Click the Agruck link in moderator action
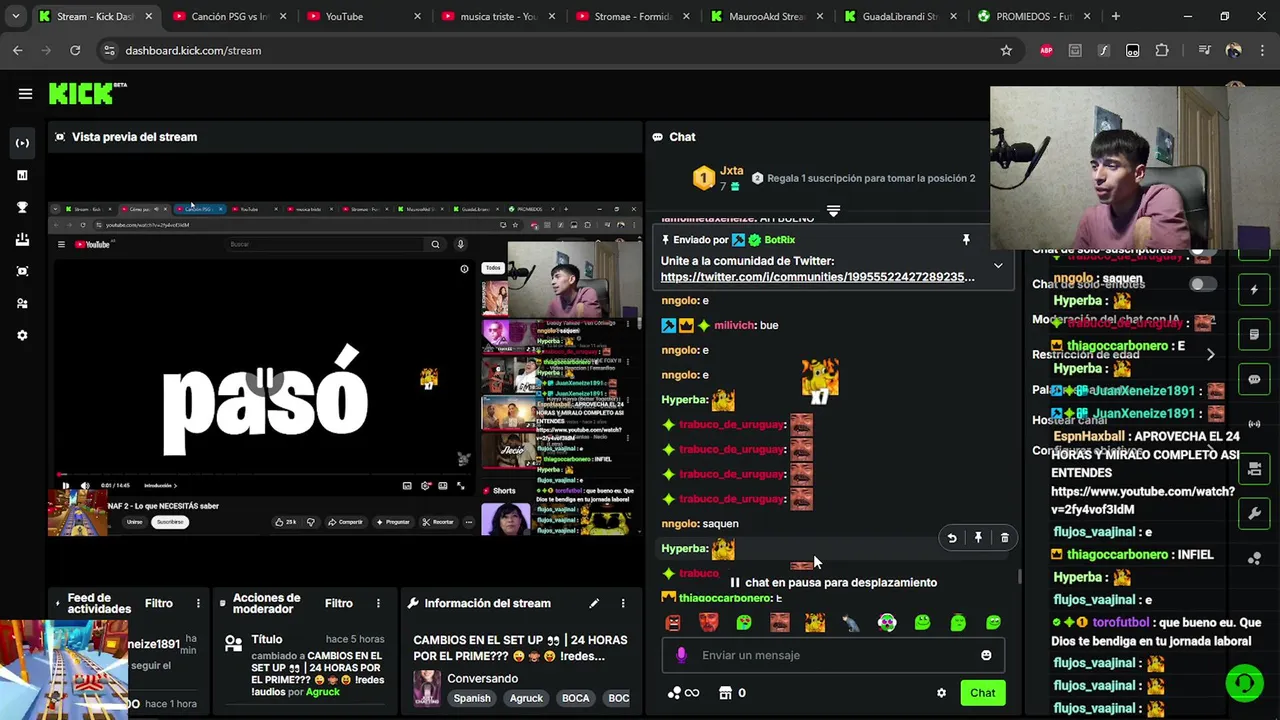The height and width of the screenshot is (720, 1280). point(323,692)
